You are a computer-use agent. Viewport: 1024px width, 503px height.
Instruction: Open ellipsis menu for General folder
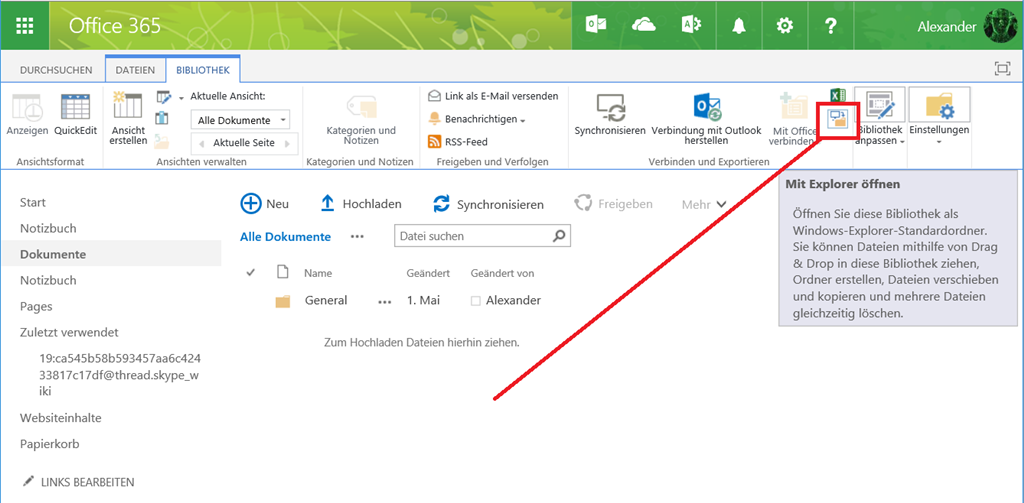(x=385, y=302)
